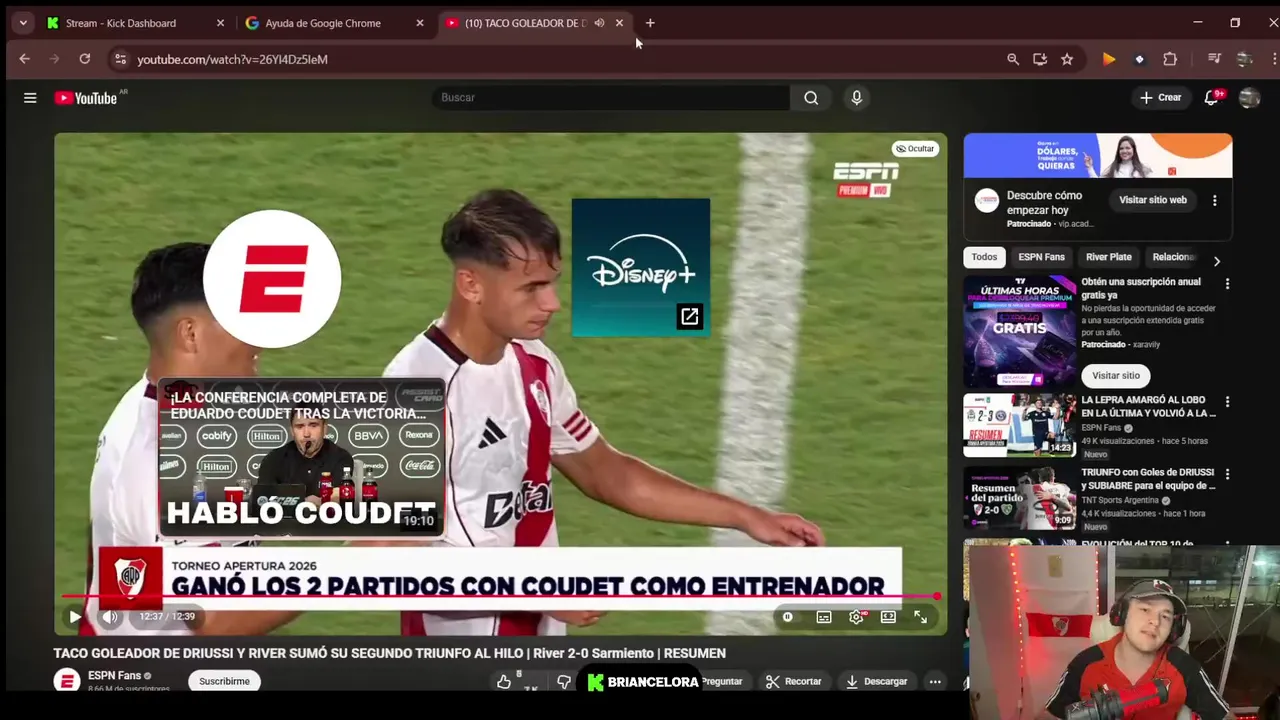Open options for Triunfo con Goles video
The width and height of the screenshot is (1280, 720).
1227,474
